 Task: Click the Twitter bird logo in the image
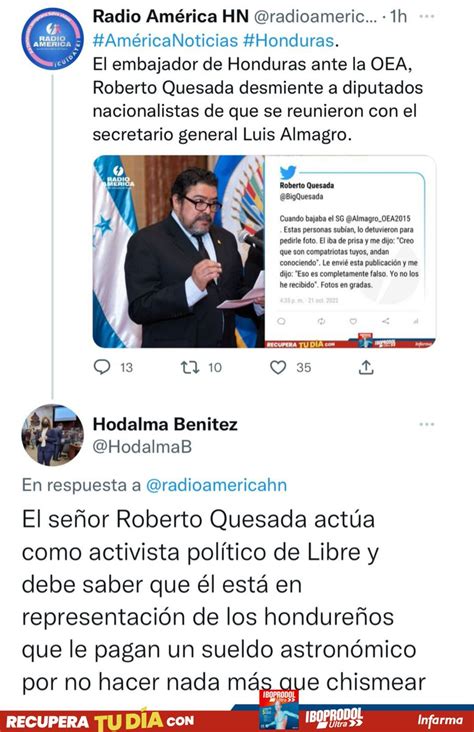click(x=288, y=172)
